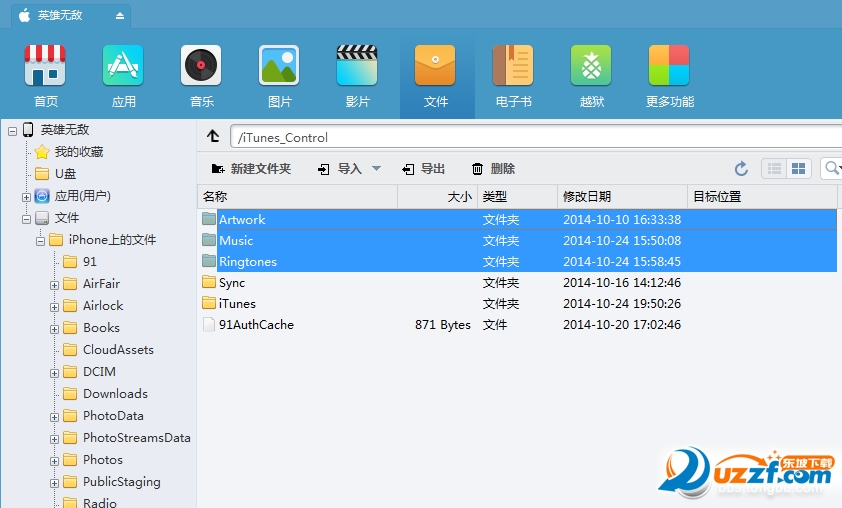This screenshot has width=842, height=508.
Task: Sort by 类型 type column header
Action: (x=518, y=197)
